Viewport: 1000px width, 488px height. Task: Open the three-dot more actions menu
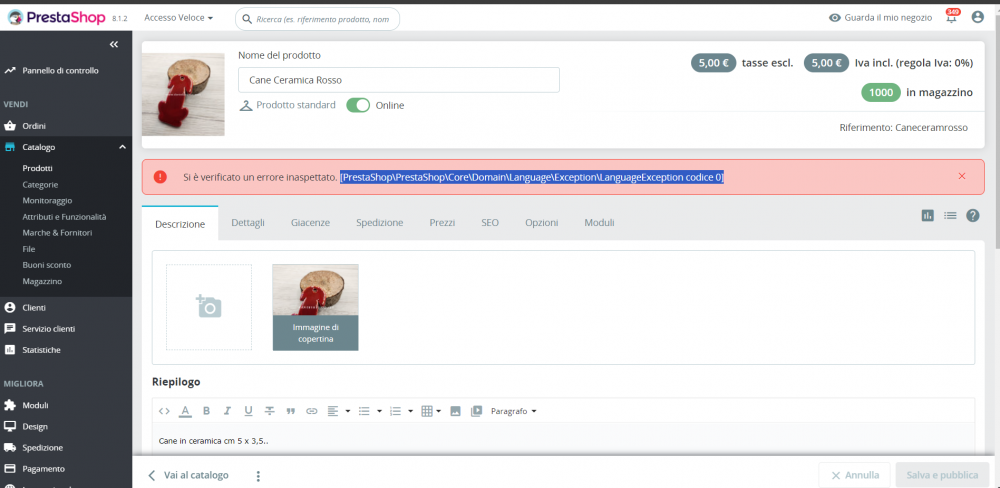pos(258,476)
